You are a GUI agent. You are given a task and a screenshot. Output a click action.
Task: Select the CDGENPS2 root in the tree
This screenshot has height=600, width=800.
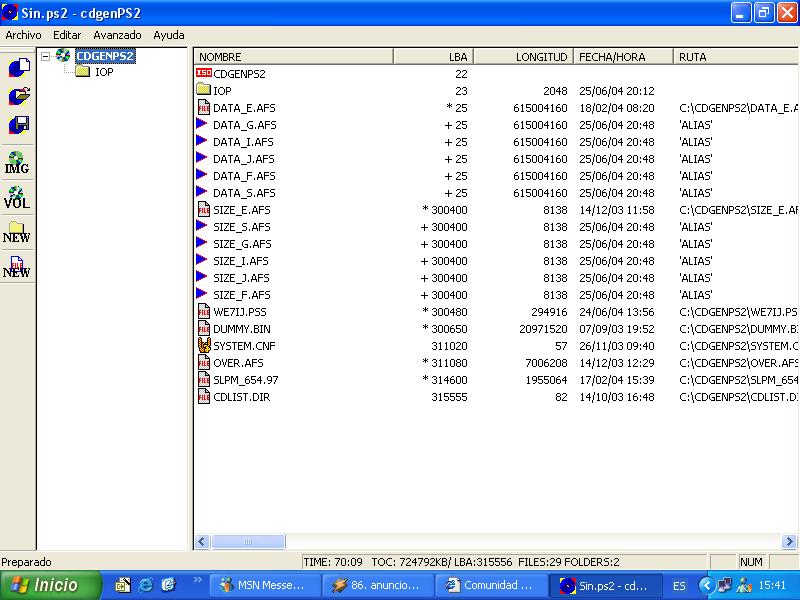pyautogui.click(x=104, y=57)
